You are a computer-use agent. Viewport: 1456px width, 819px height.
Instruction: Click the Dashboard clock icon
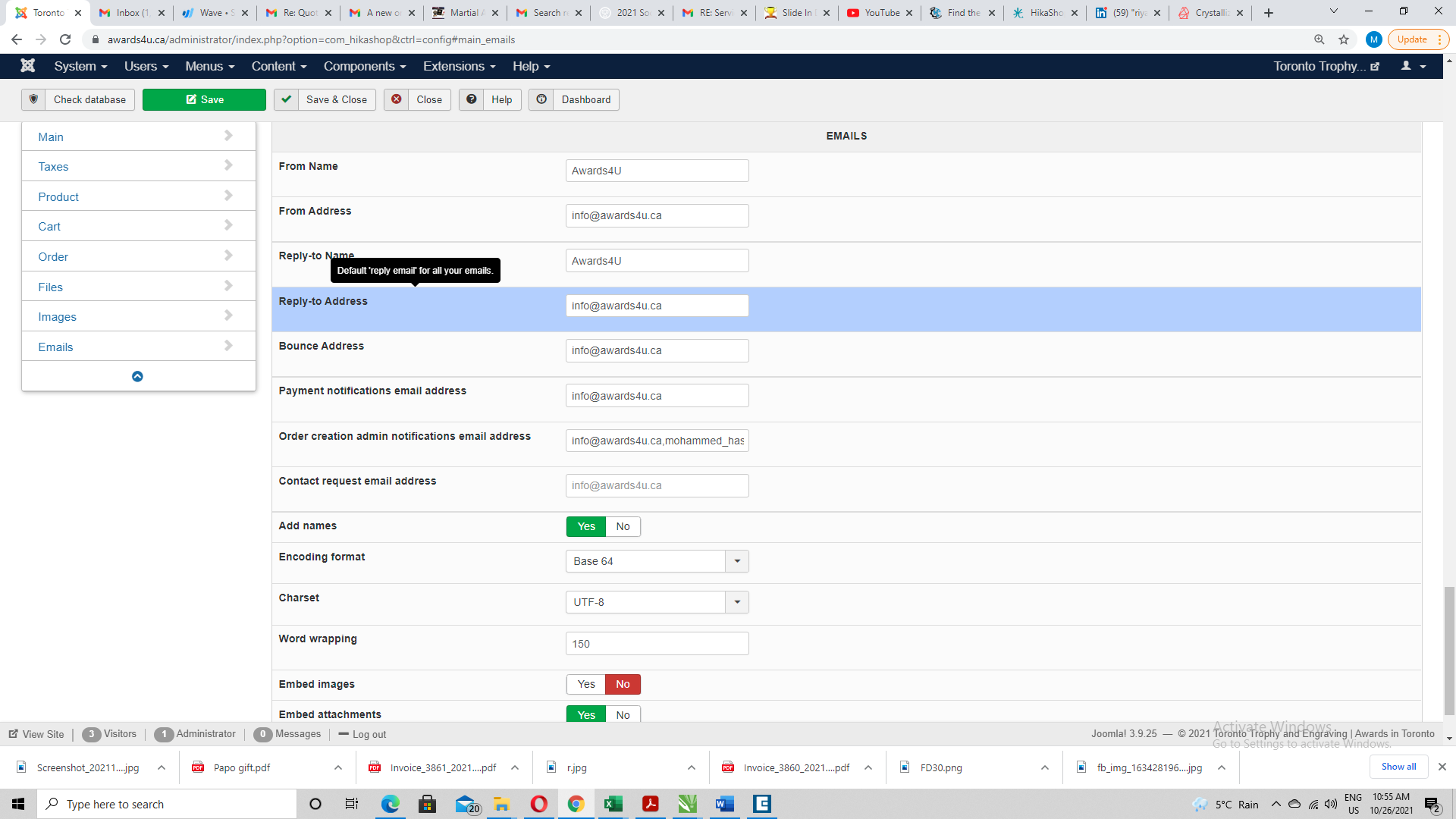pyautogui.click(x=541, y=99)
